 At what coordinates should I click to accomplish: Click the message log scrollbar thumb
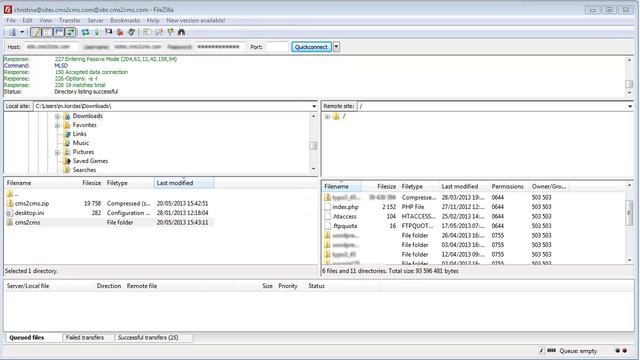coord(629,84)
